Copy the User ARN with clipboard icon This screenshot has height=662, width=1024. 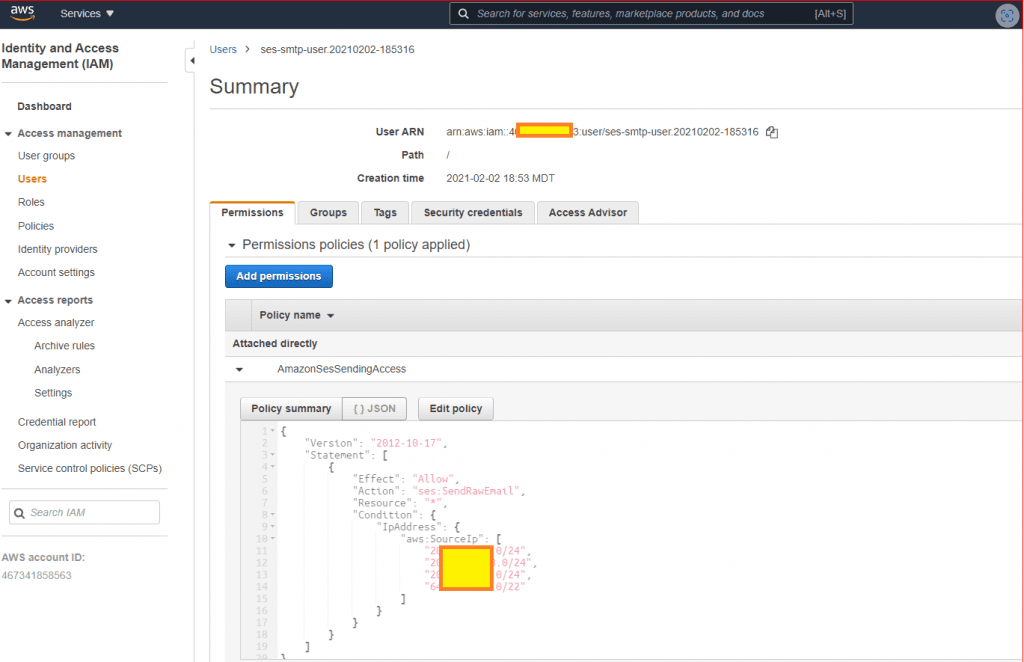tap(772, 132)
